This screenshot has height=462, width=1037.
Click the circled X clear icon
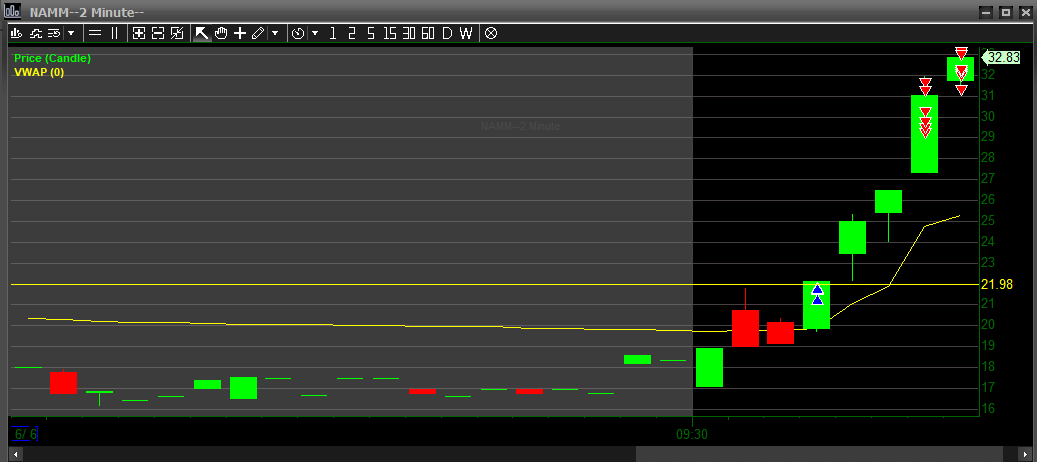tap(491, 33)
